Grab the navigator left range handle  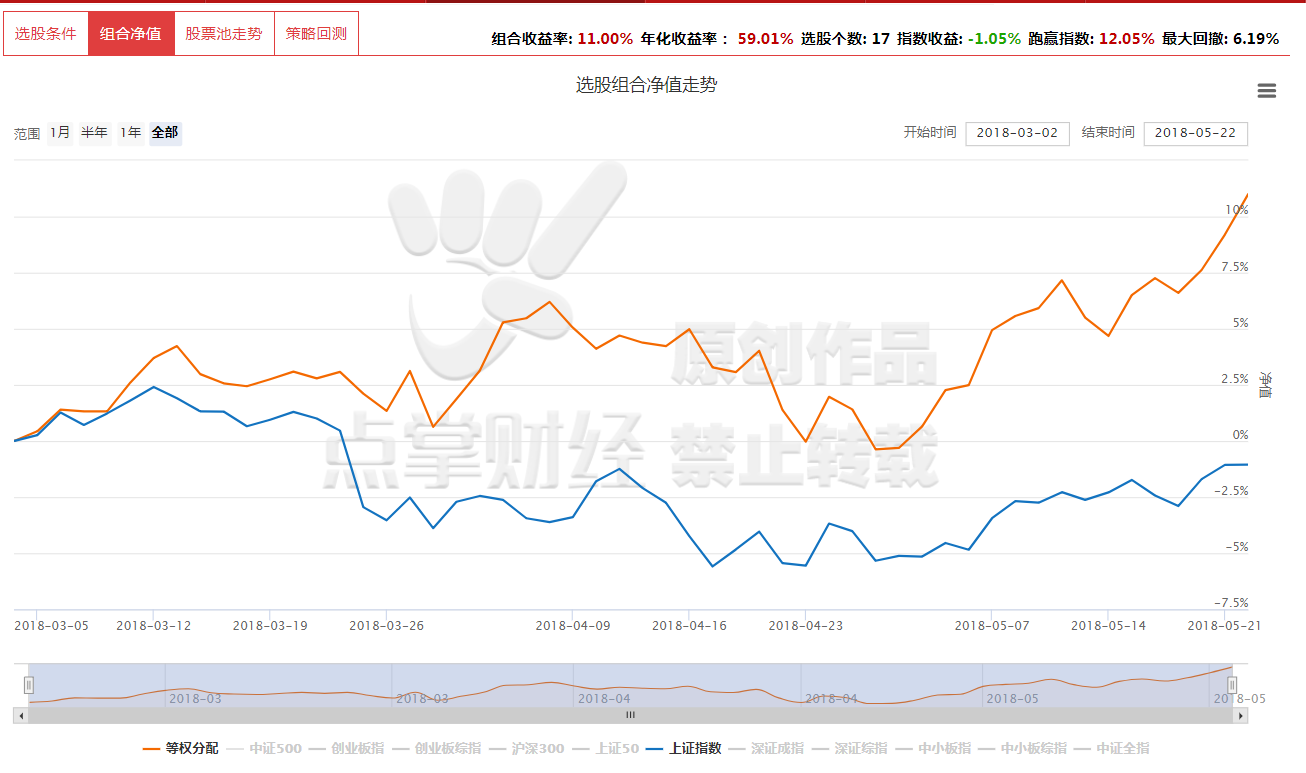(29, 685)
